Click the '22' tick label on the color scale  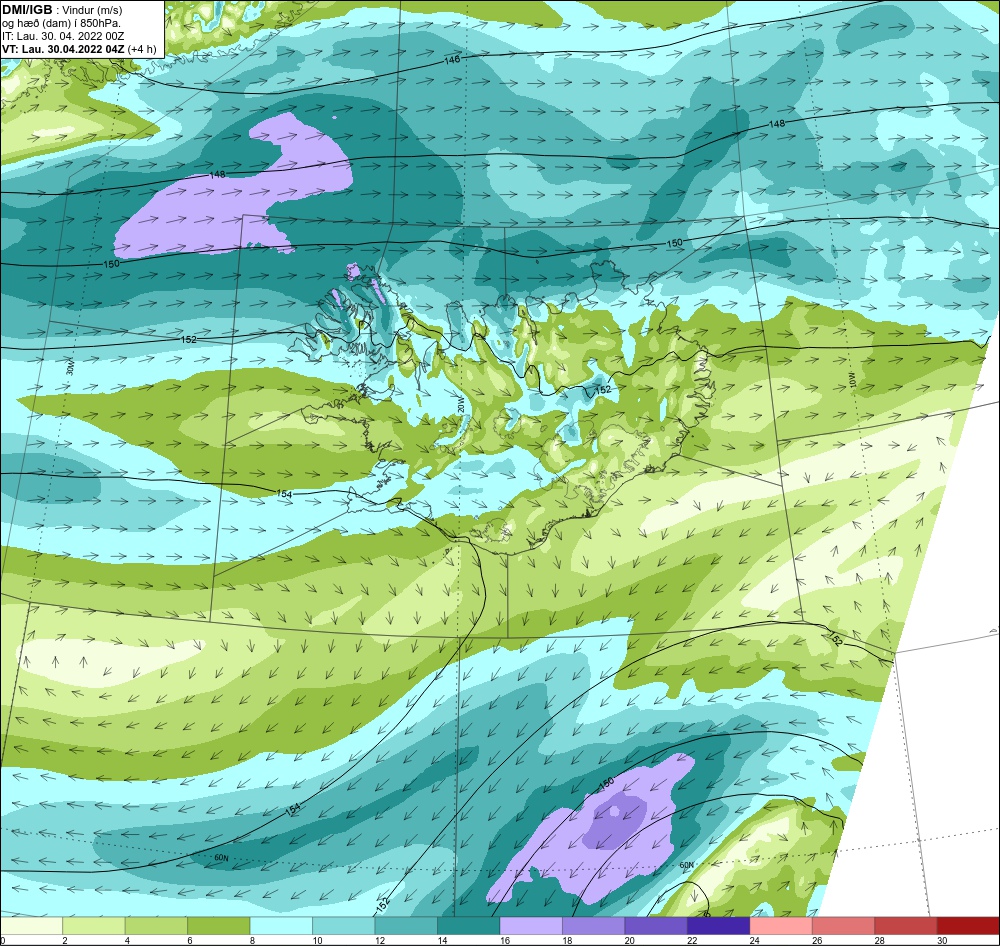[x=692, y=940]
